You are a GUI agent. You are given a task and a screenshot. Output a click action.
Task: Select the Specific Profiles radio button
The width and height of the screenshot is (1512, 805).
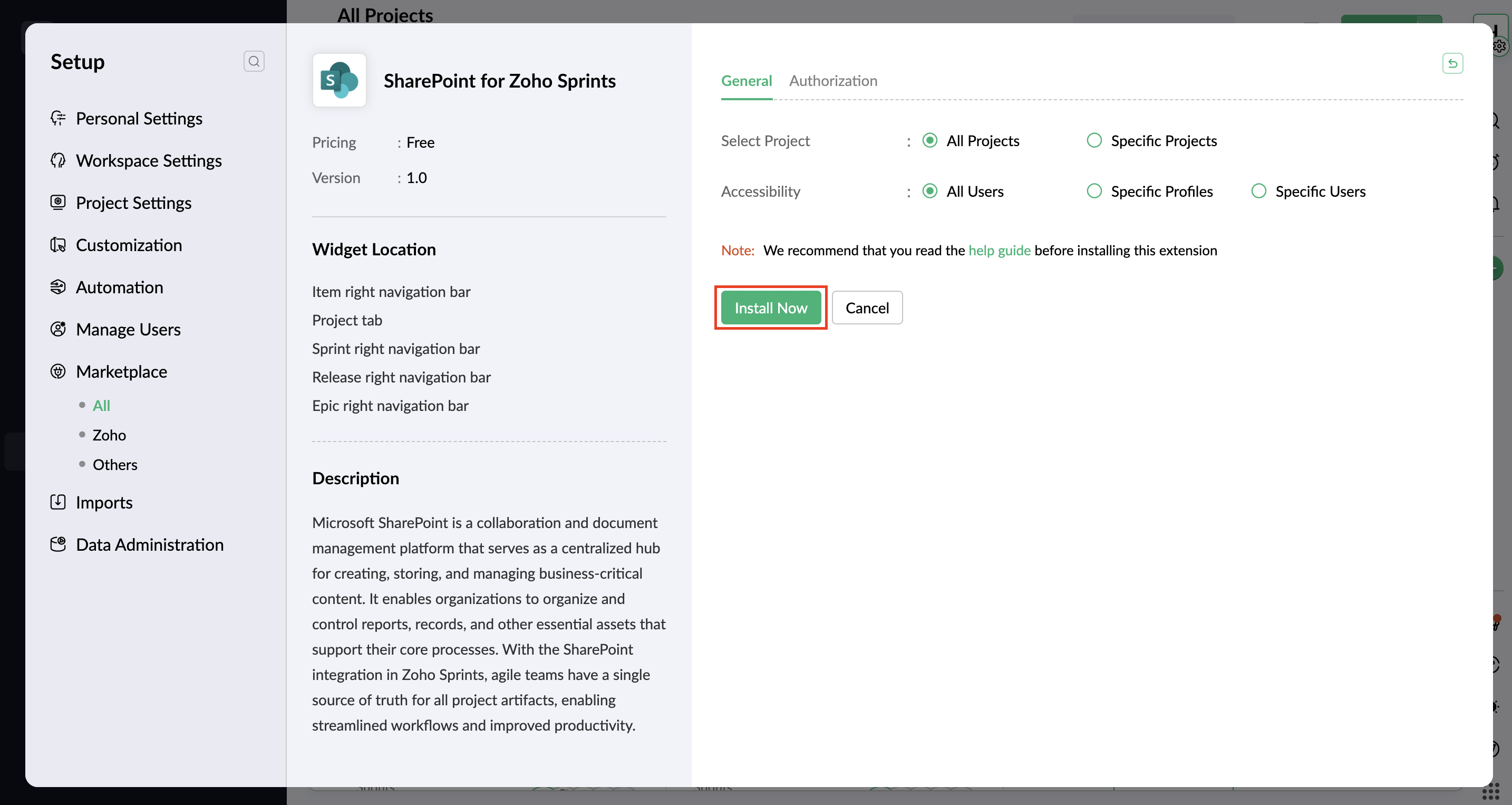tap(1094, 191)
